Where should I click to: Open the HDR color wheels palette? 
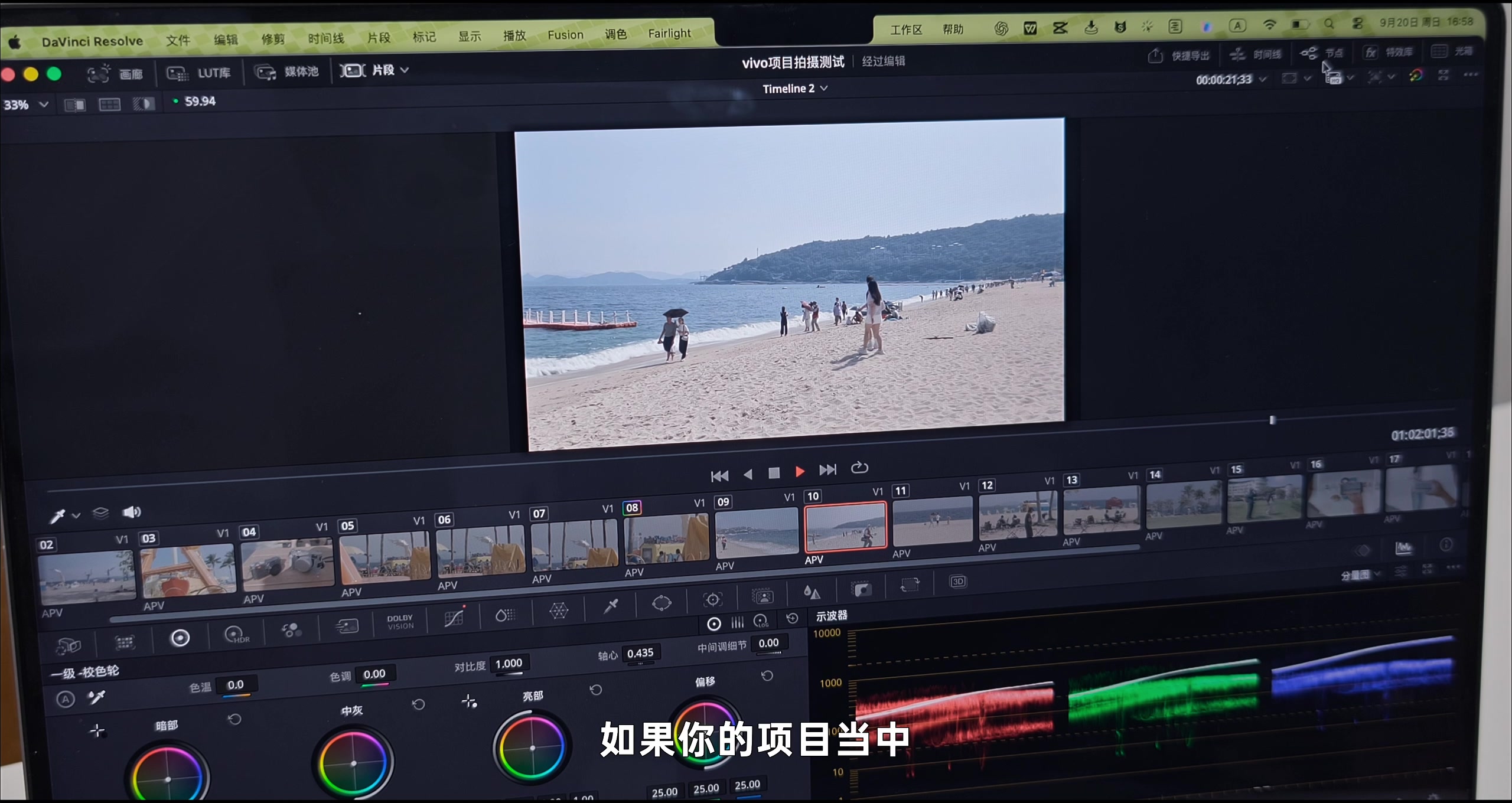(x=236, y=635)
